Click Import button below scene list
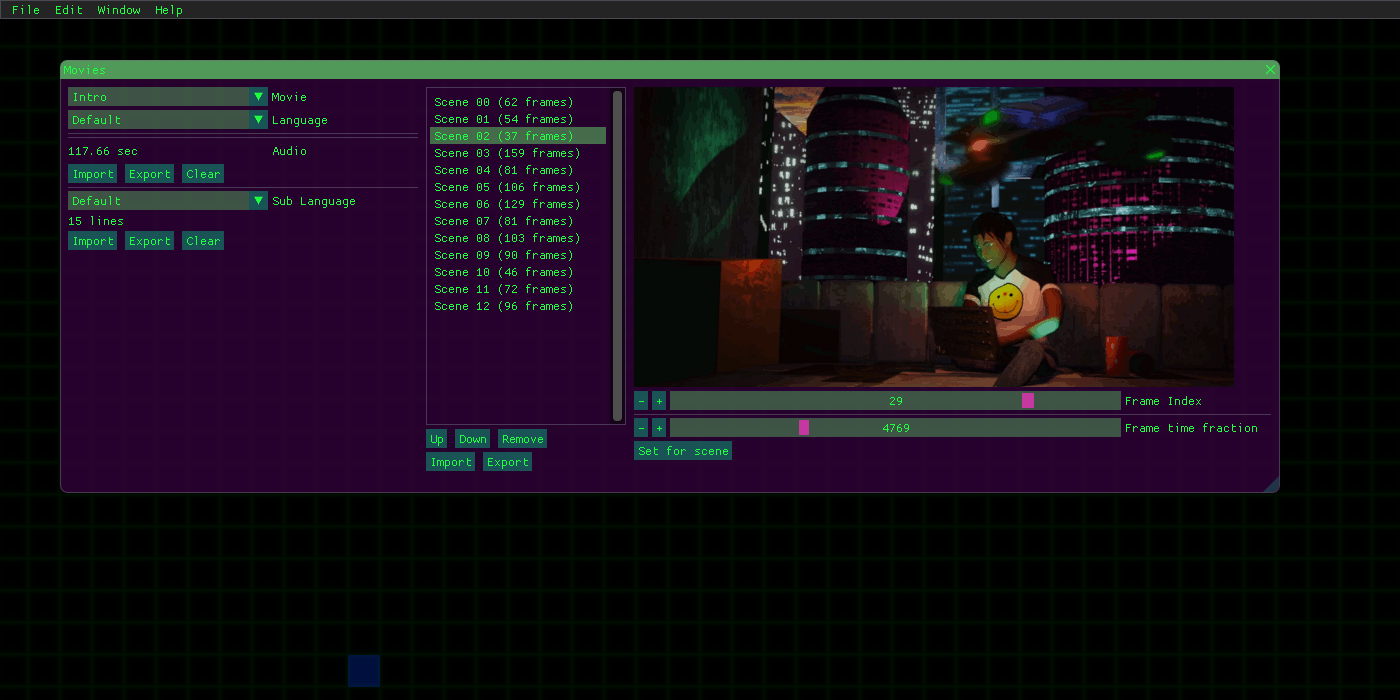The width and height of the screenshot is (1400, 700). (451, 462)
